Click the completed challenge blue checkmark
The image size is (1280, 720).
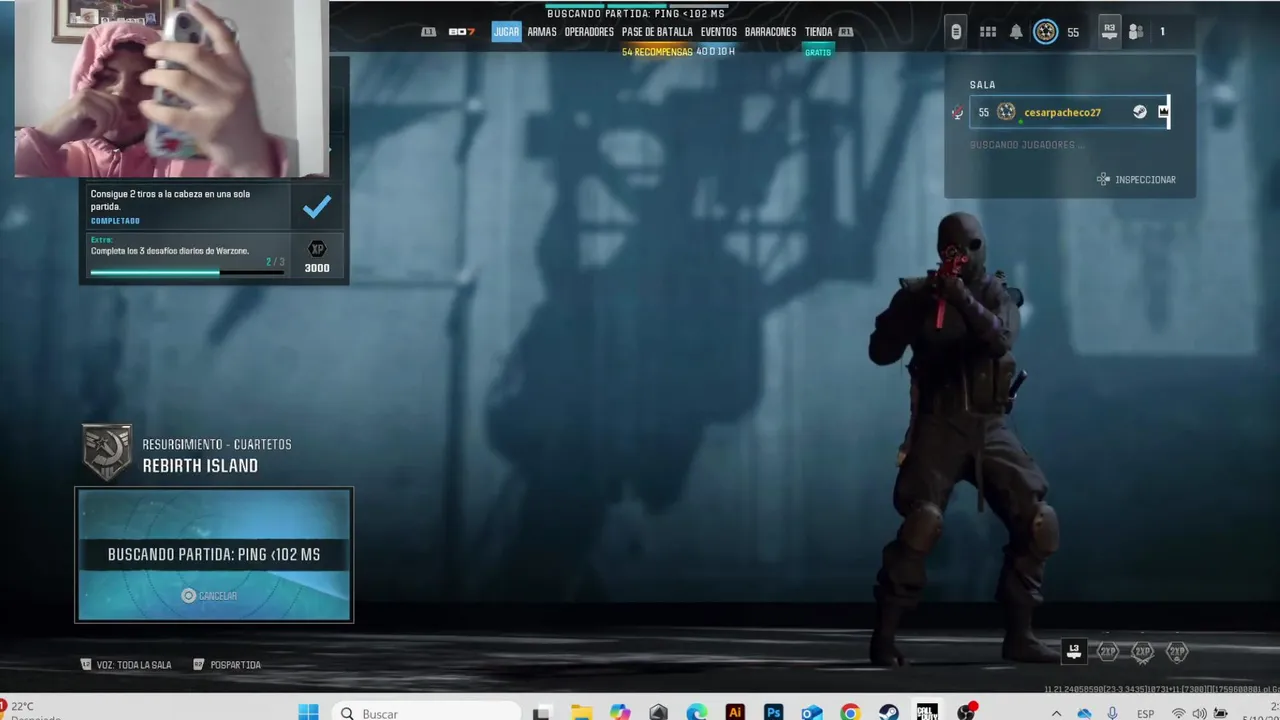pyautogui.click(x=317, y=207)
